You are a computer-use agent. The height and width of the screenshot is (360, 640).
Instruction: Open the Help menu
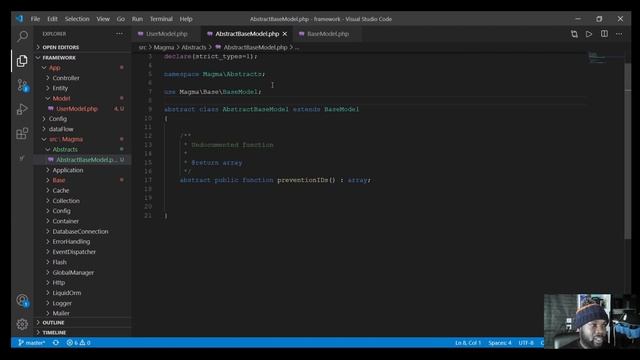(x=186, y=19)
